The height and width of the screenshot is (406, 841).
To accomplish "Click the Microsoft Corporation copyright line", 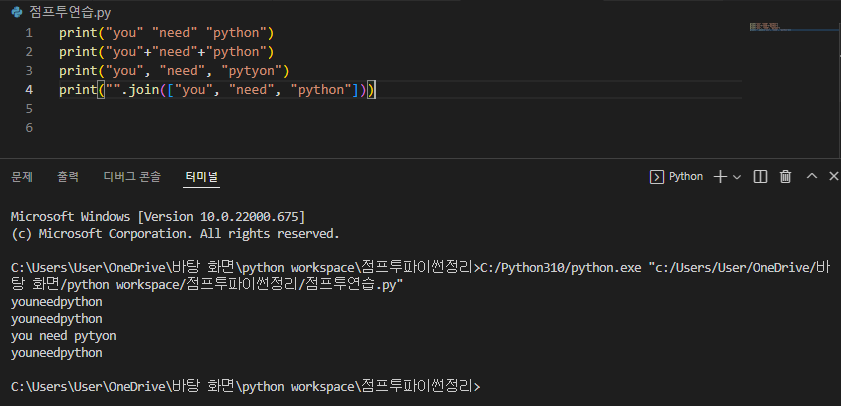I will [175, 234].
